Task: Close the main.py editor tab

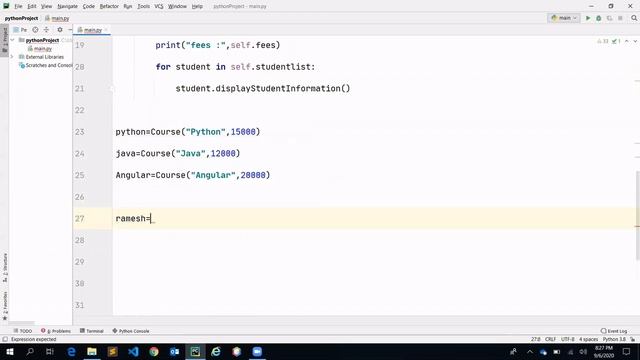Action: [x=106, y=30]
